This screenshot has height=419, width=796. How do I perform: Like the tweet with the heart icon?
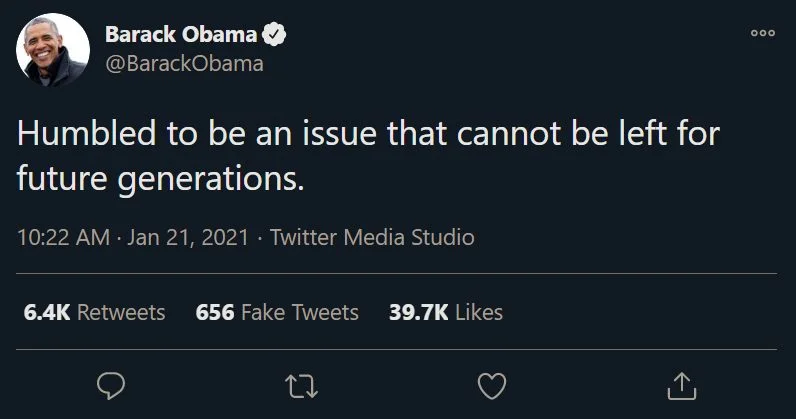pos(492,383)
